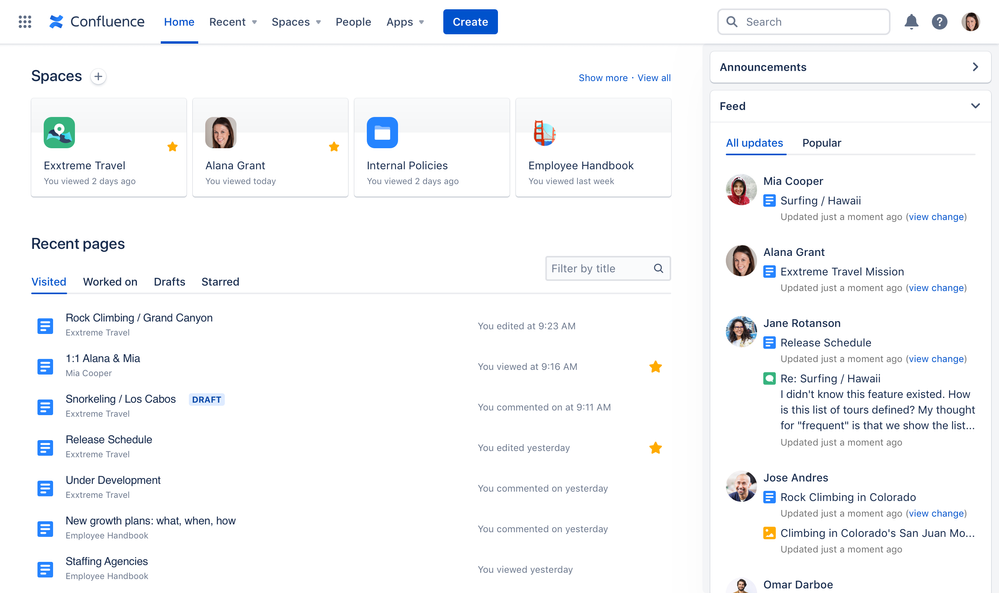Switch to the Starred tab

220,282
